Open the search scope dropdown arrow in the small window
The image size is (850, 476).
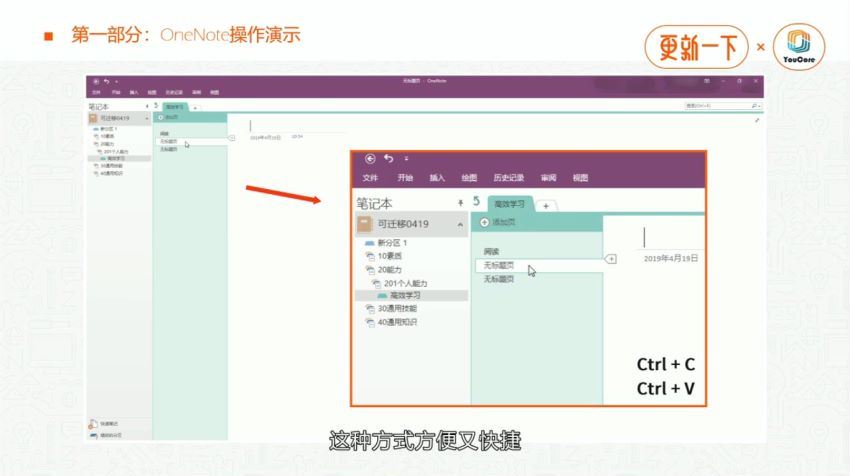[x=759, y=106]
